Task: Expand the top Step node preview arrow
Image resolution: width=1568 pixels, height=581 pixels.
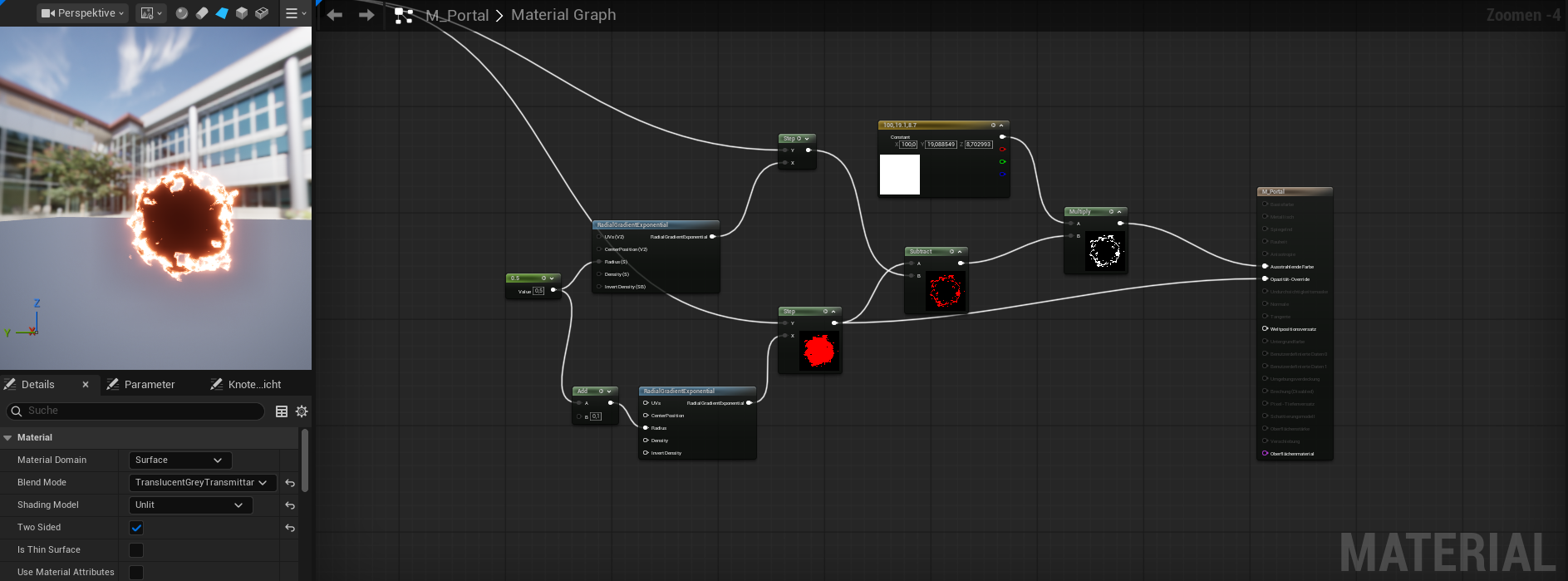Action: (807, 139)
